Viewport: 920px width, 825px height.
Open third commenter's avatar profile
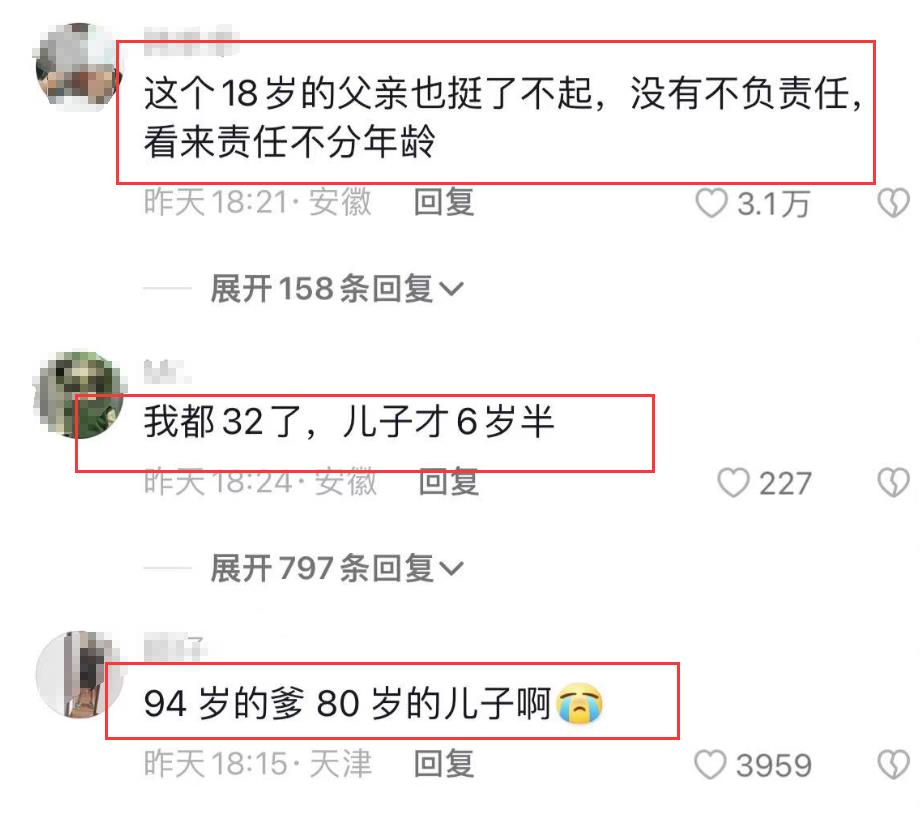coord(79,675)
